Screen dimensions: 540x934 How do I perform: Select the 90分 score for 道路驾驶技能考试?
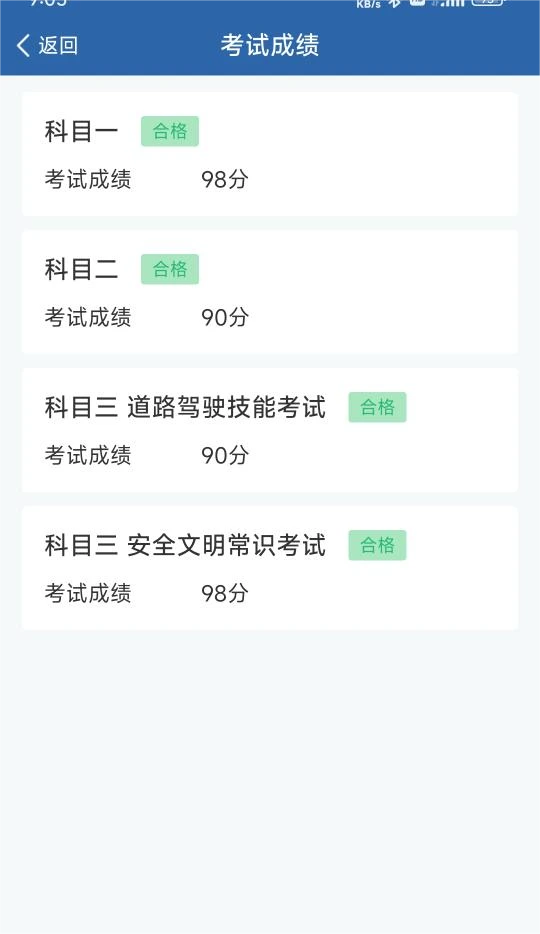(224, 456)
